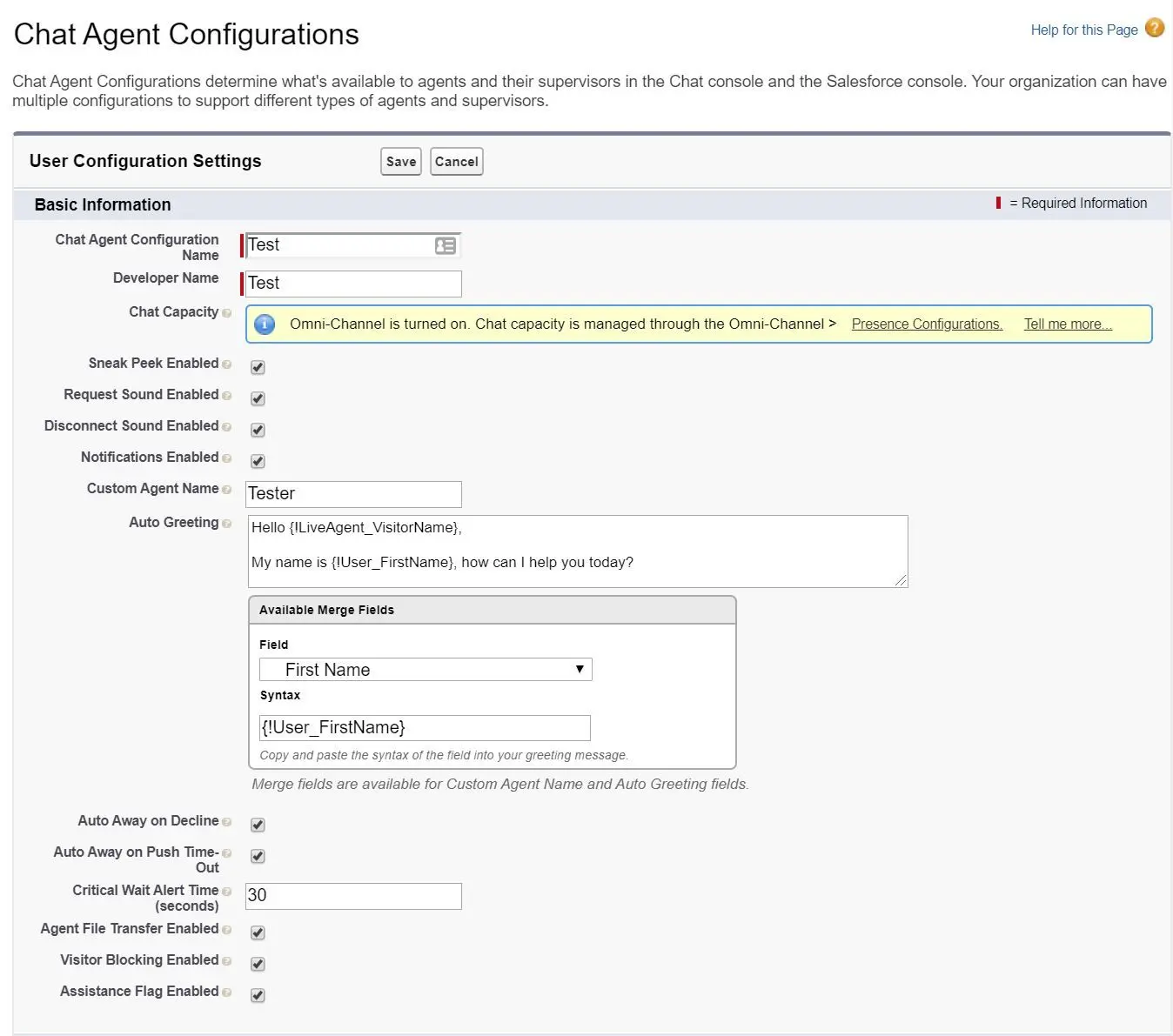1173x1036 pixels.
Task: Uncheck Auto Away on Push Time-Out
Action: pyautogui.click(x=258, y=856)
